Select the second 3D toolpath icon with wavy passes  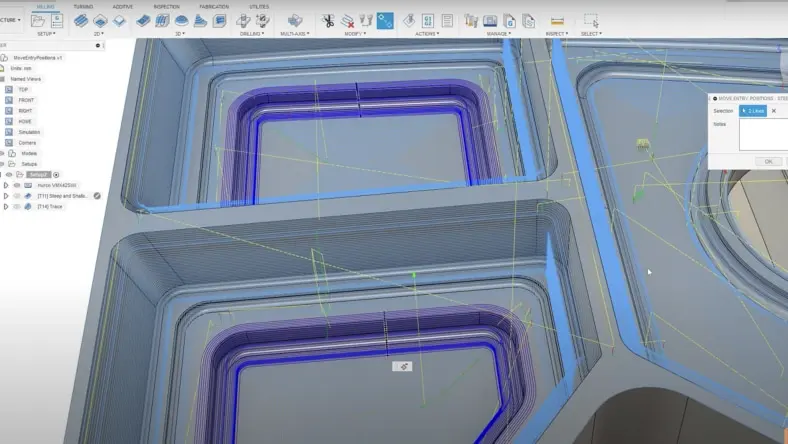[x=162, y=21]
